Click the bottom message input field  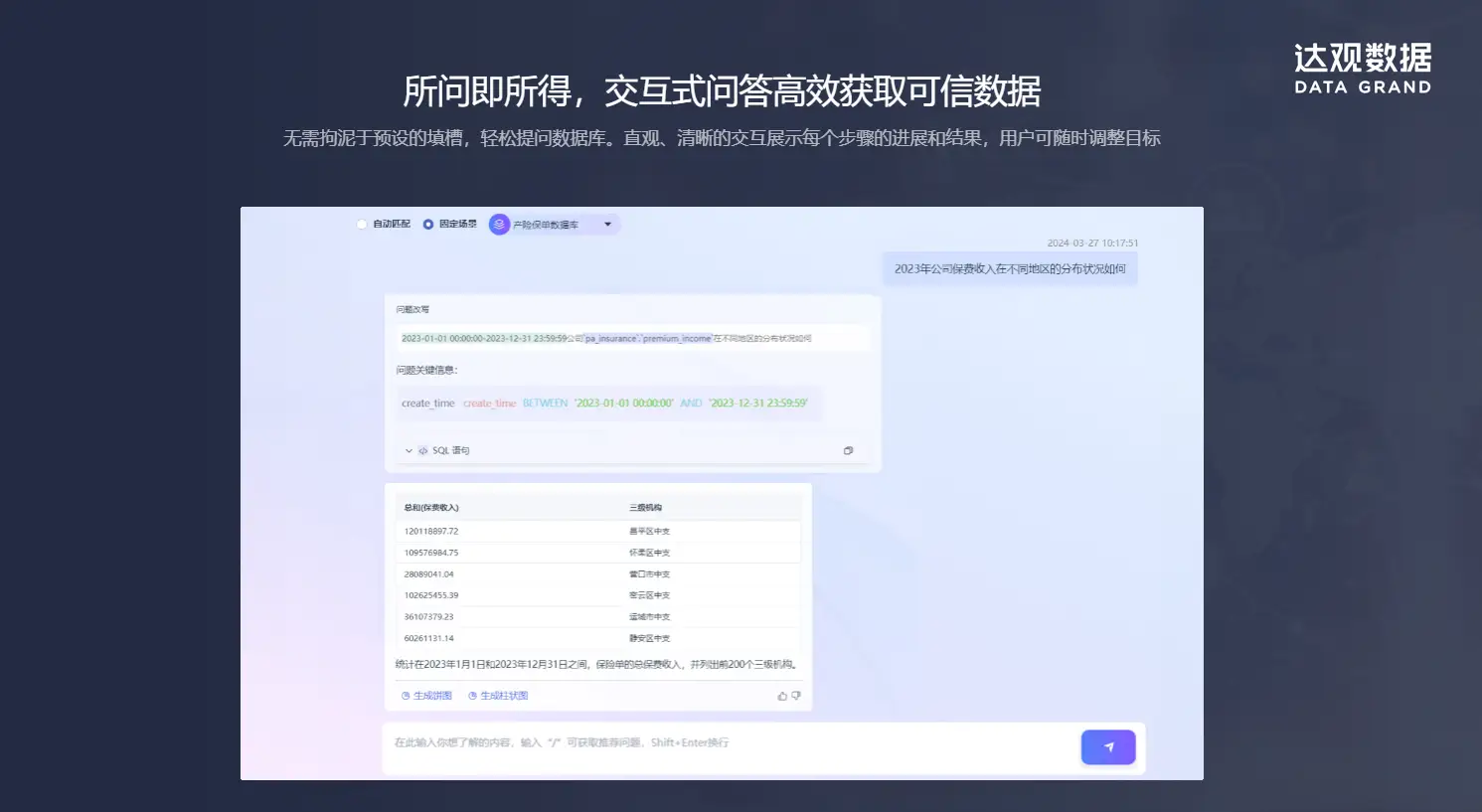pyautogui.click(x=696, y=746)
